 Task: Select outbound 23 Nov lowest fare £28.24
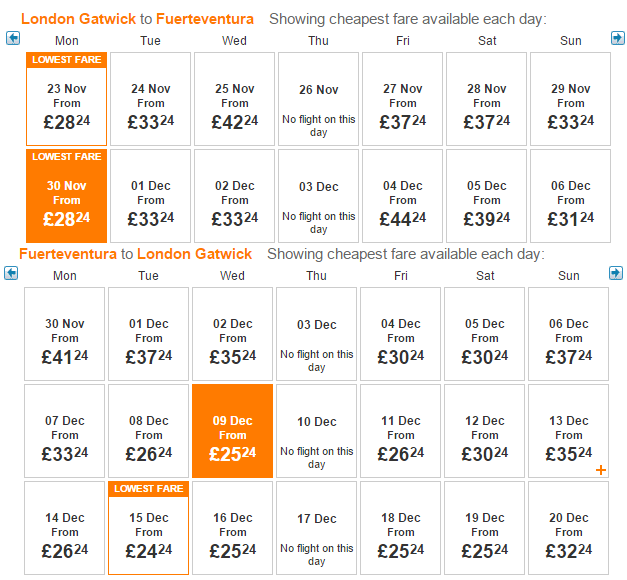(66, 99)
